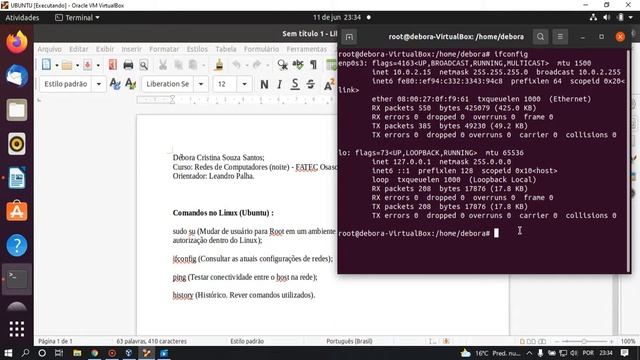This screenshot has height=360, width=640.
Task: Click the font size 12 field
Action: 226,84
